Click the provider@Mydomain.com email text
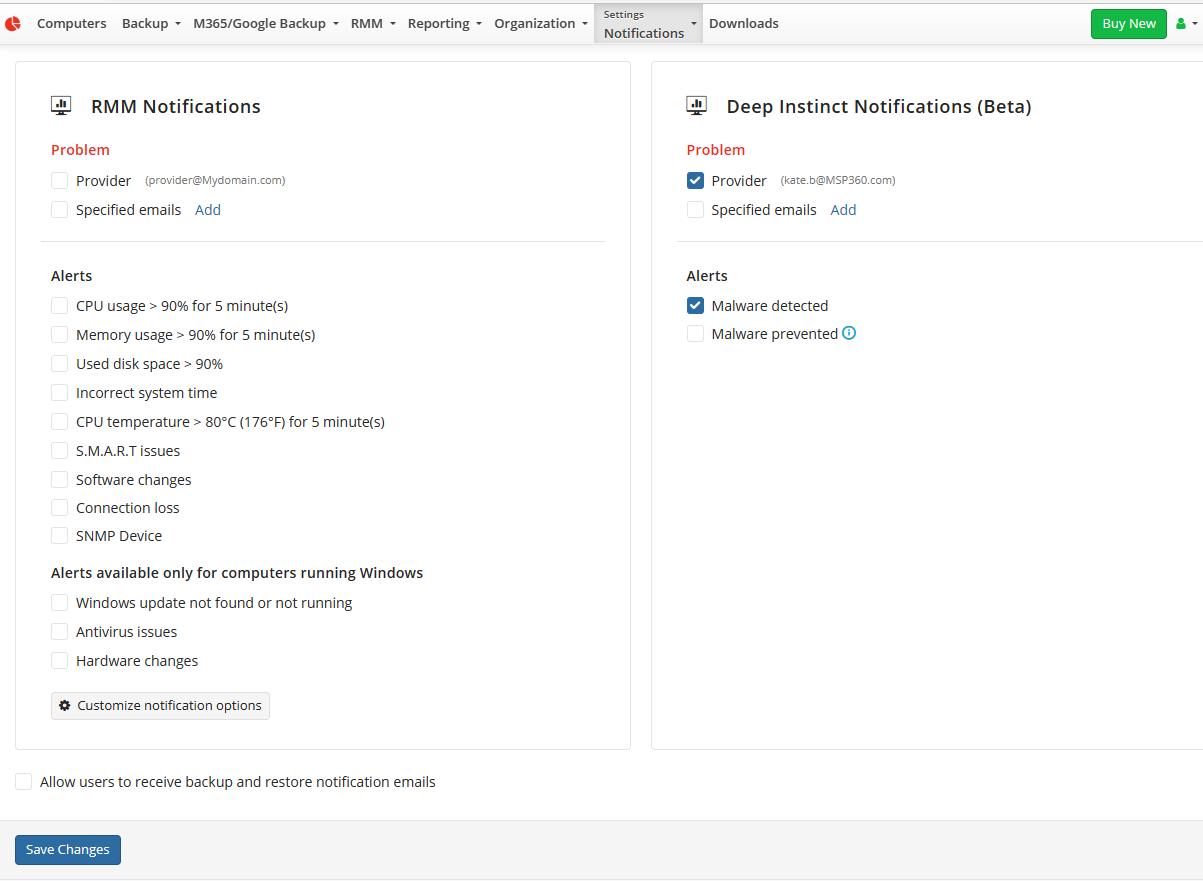 click(x=215, y=181)
